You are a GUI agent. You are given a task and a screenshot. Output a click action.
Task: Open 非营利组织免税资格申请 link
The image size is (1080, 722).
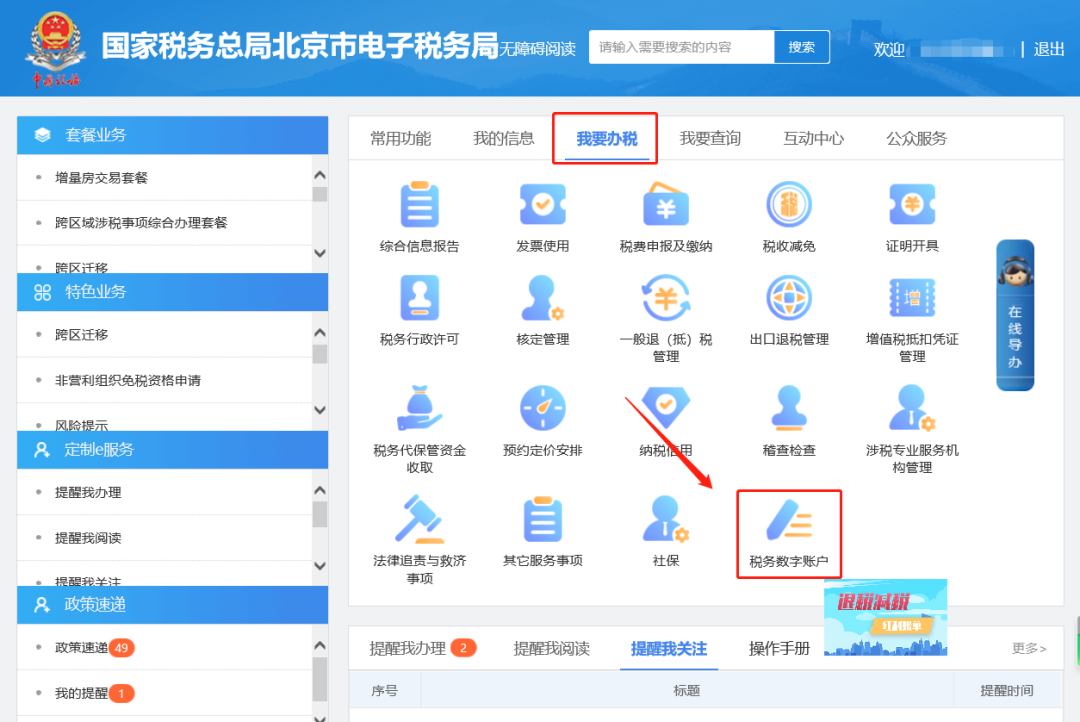[127, 380]
